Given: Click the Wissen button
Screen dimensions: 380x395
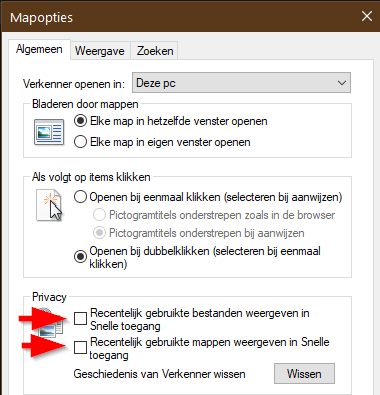Looking at the screenshot, I should point(304,374).
